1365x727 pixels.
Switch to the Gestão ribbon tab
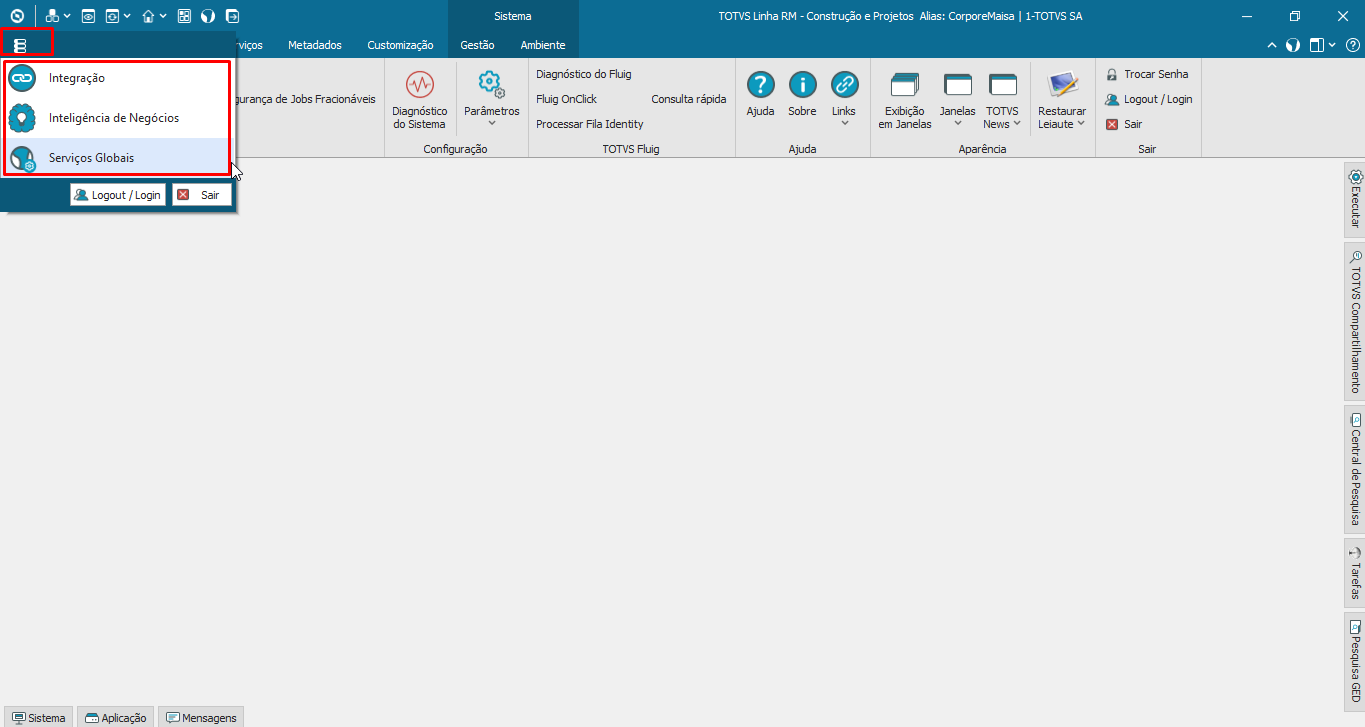click(x=477, y=45)
